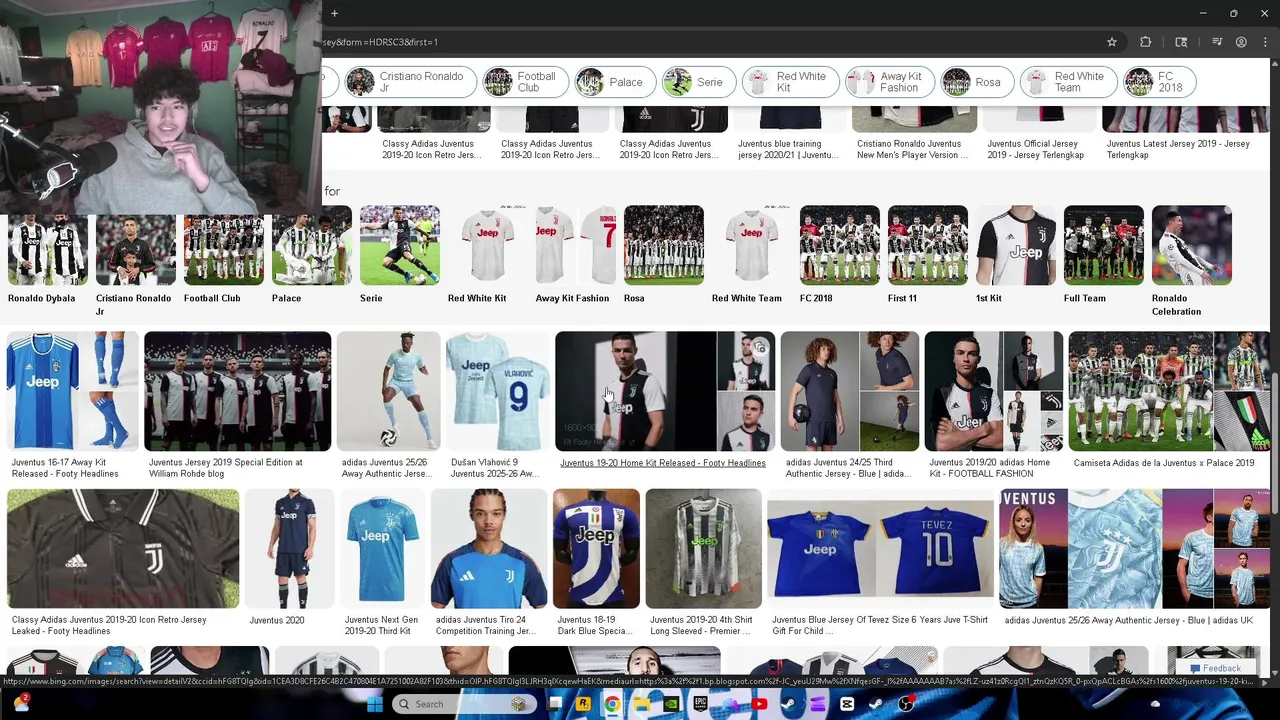The width and height of the screenshot is (1280, 720).
Task: Open the Tevez 10 blue jersey image
Action: 880,548
